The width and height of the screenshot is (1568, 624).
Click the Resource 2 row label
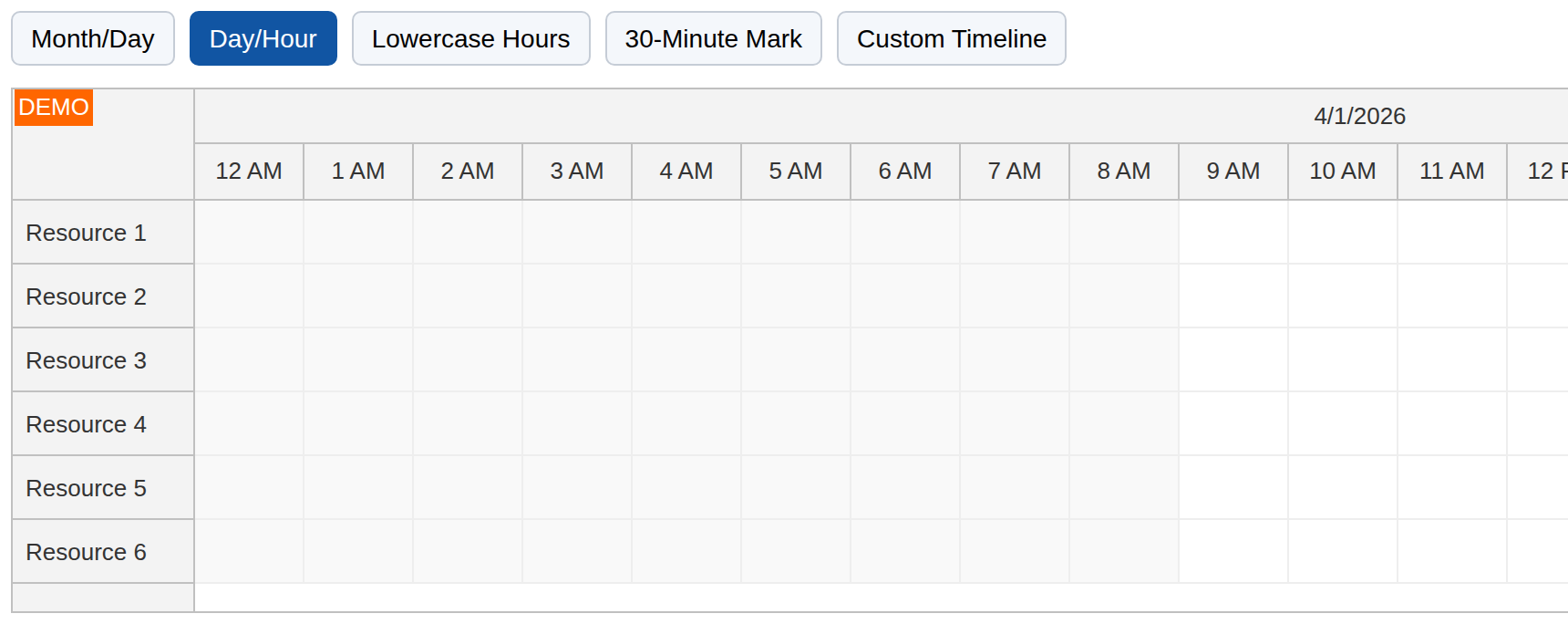coord(86,297)
